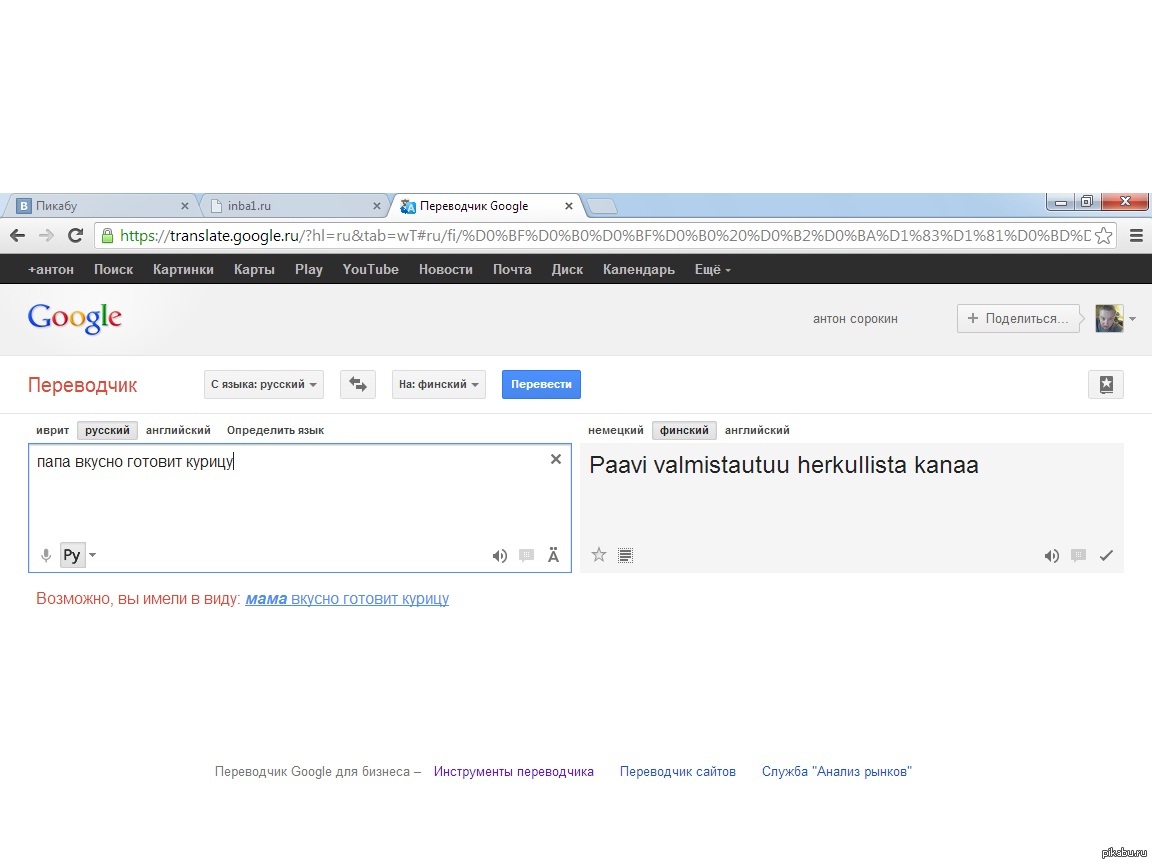Open YouTube in the Google bar
Screen dimensions: 1152x864
370,270
